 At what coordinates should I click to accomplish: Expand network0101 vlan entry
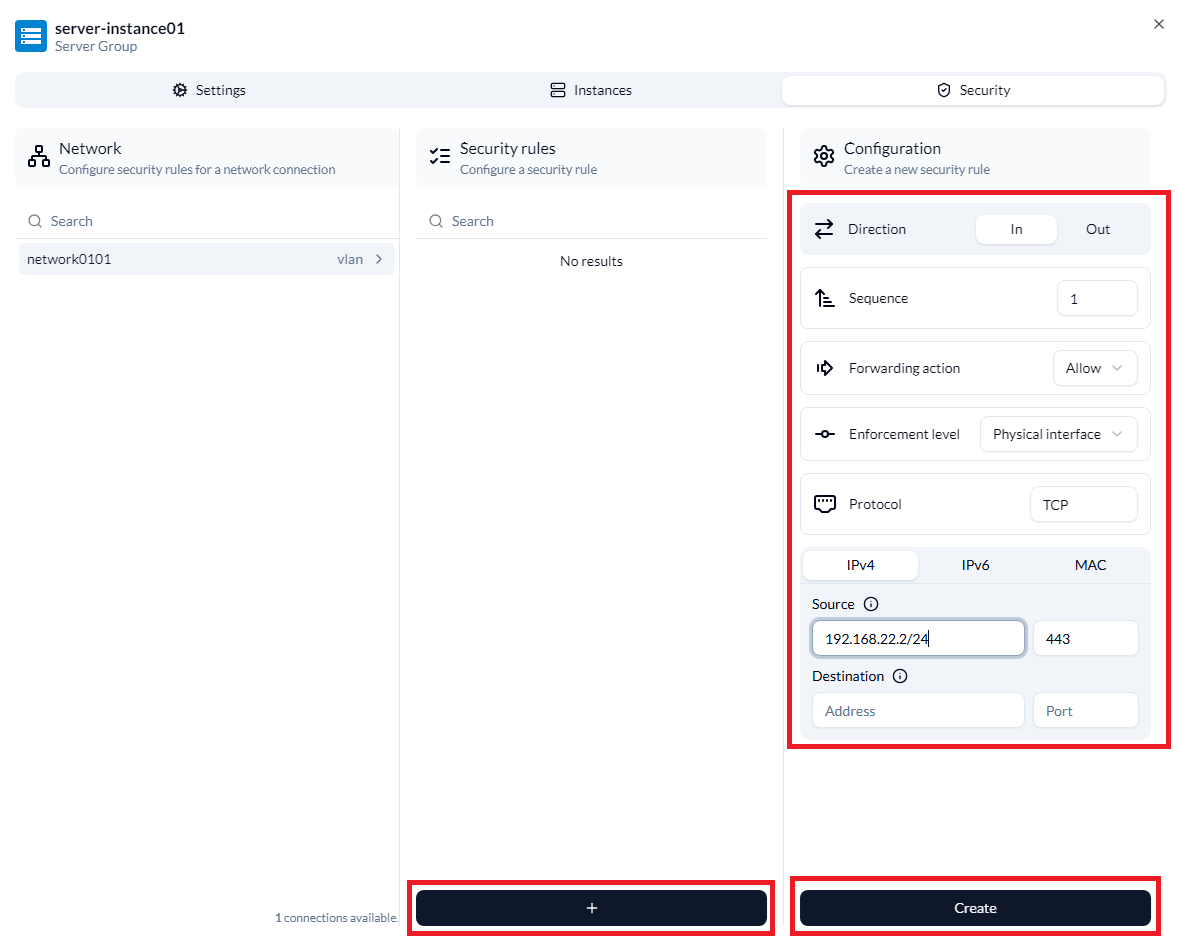click(x=379, y=259)
